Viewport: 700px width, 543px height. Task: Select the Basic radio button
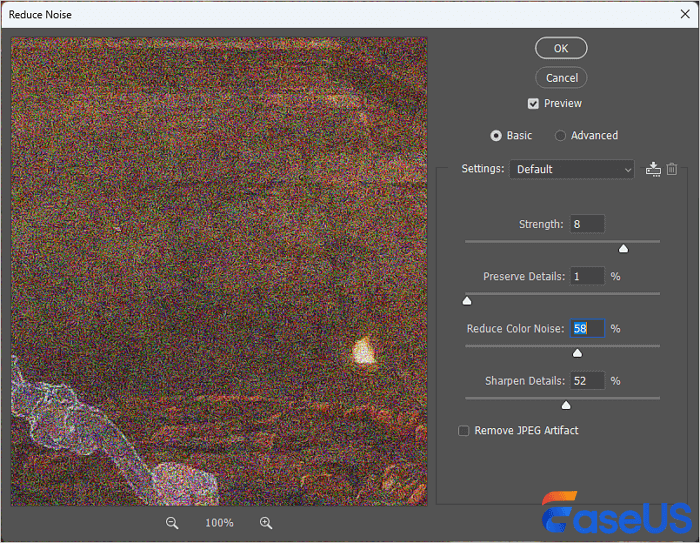pos(496,135)
